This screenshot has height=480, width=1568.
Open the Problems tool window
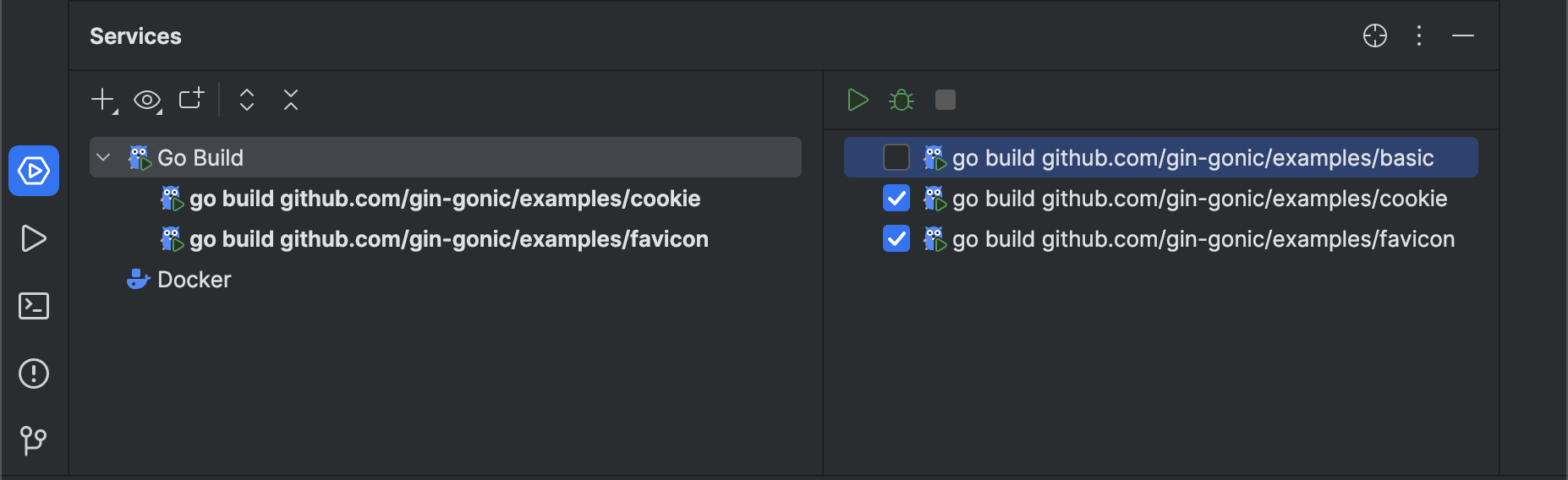tap(34, 374)
